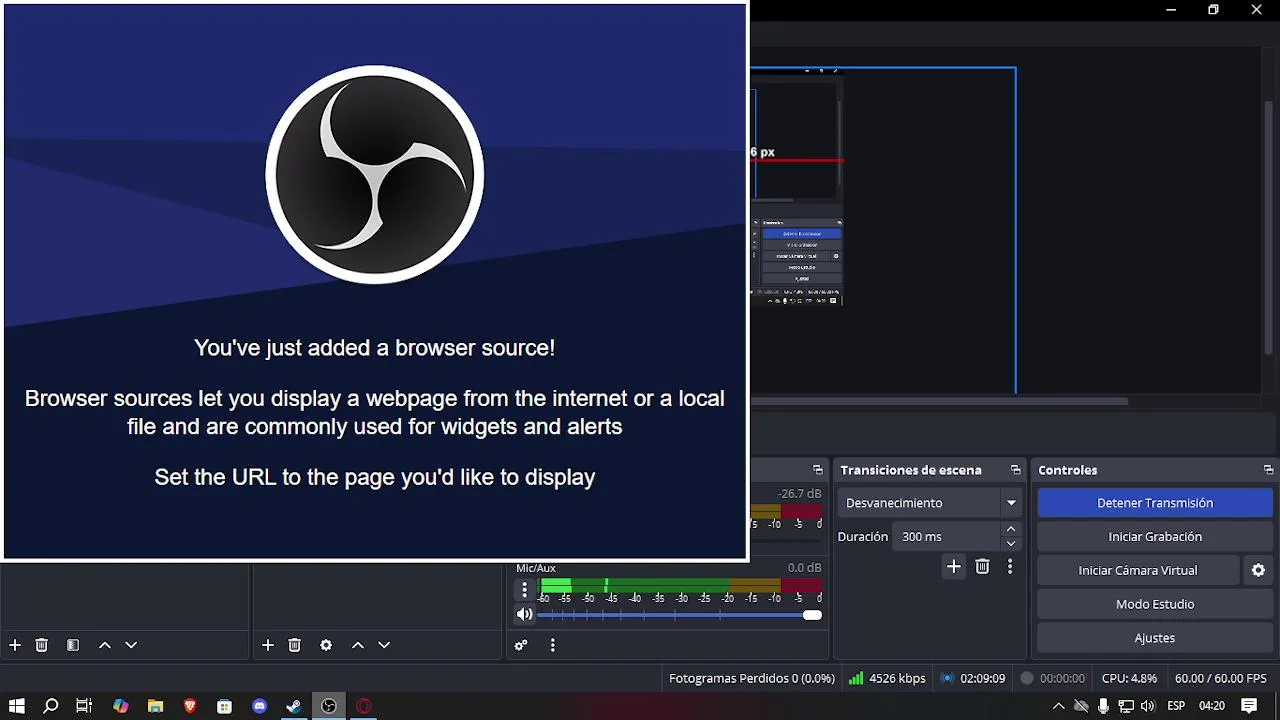Open source properties gear icon
Screen dimensions: 1280x720
pyautogui.click(x=326, y=645)
